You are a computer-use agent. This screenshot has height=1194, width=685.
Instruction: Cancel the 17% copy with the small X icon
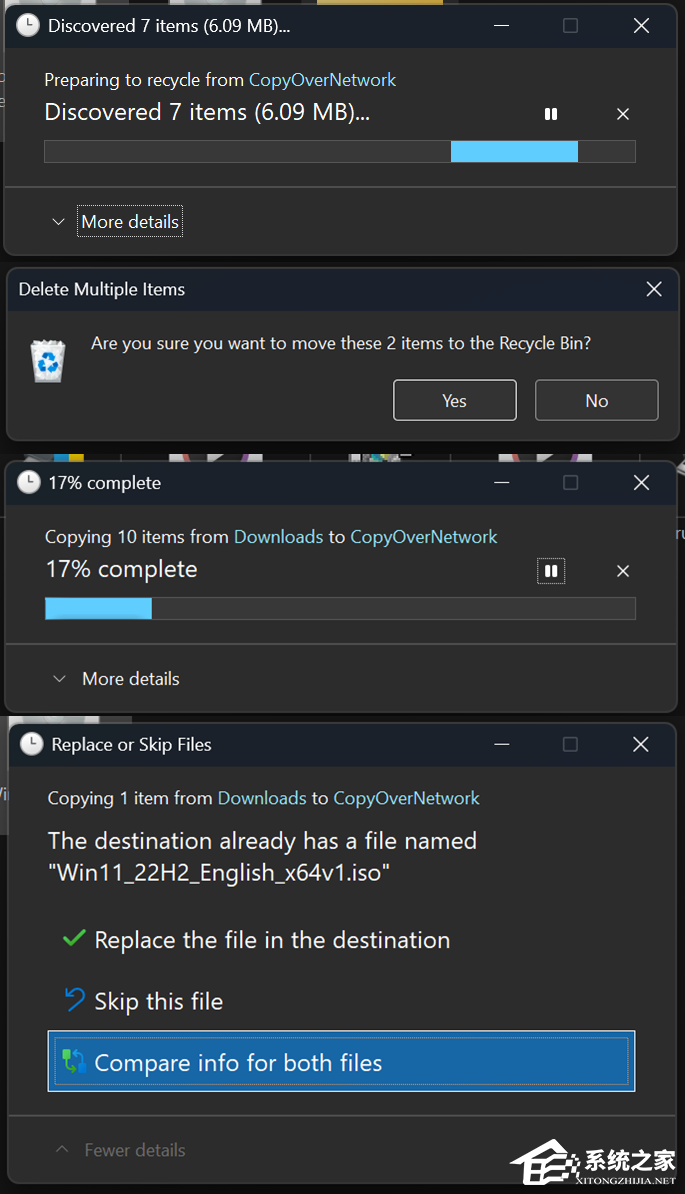coord(622,570)
